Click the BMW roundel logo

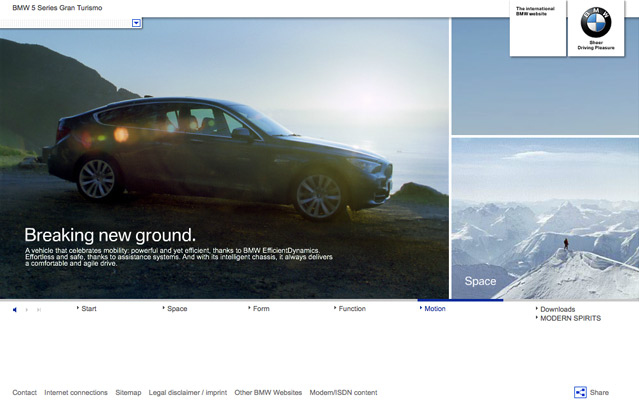click(x=596, y=22)
